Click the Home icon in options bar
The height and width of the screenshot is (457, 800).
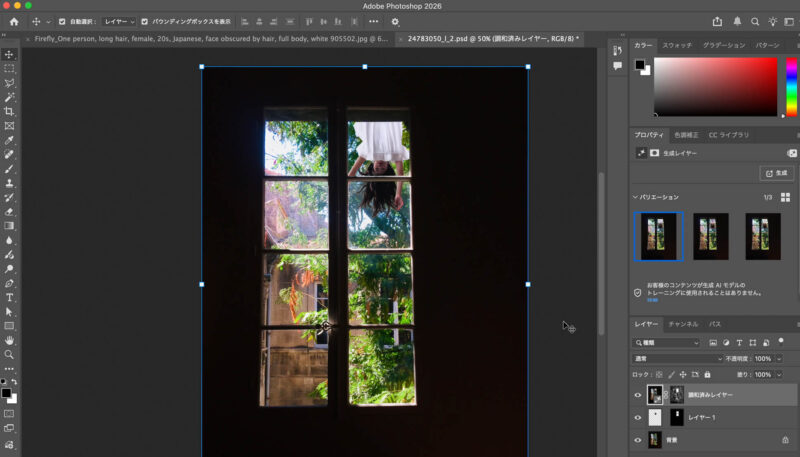coord(14,21)
